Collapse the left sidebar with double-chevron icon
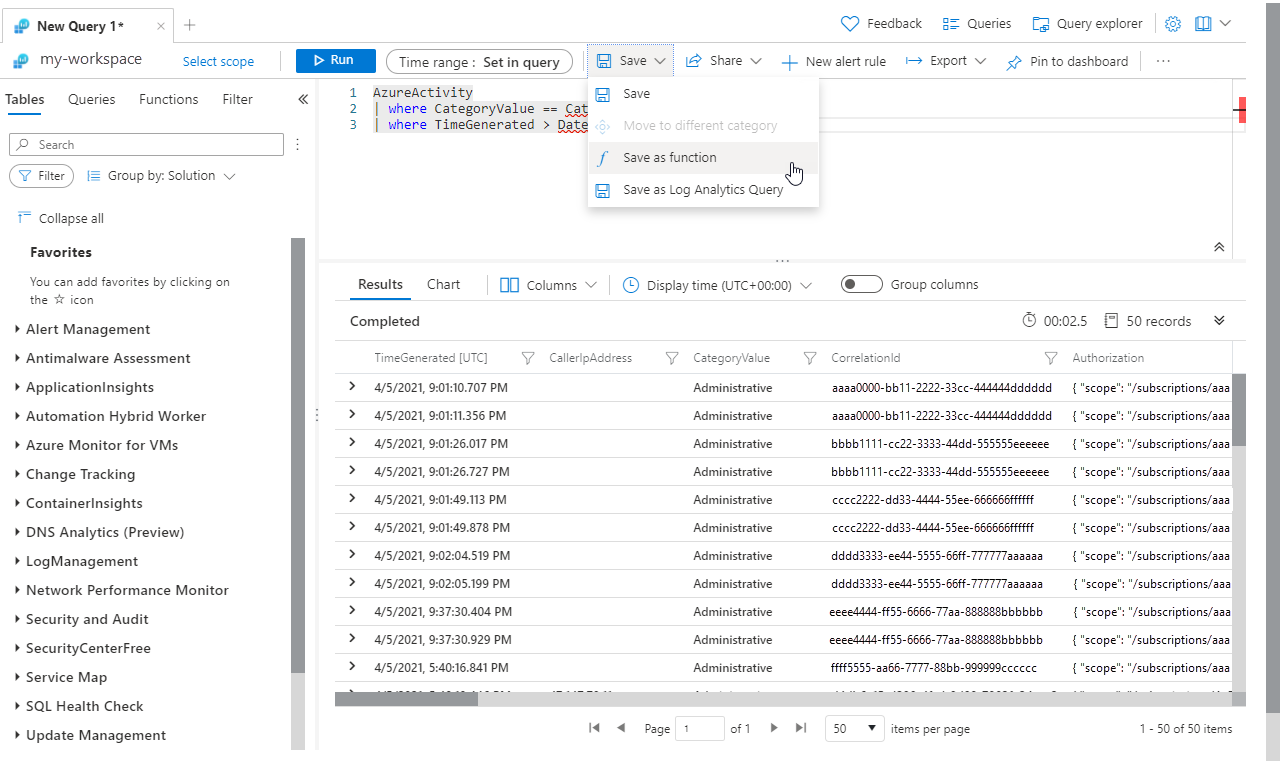The width and height of the screenshot is (1280, 761). pos(303,99)
